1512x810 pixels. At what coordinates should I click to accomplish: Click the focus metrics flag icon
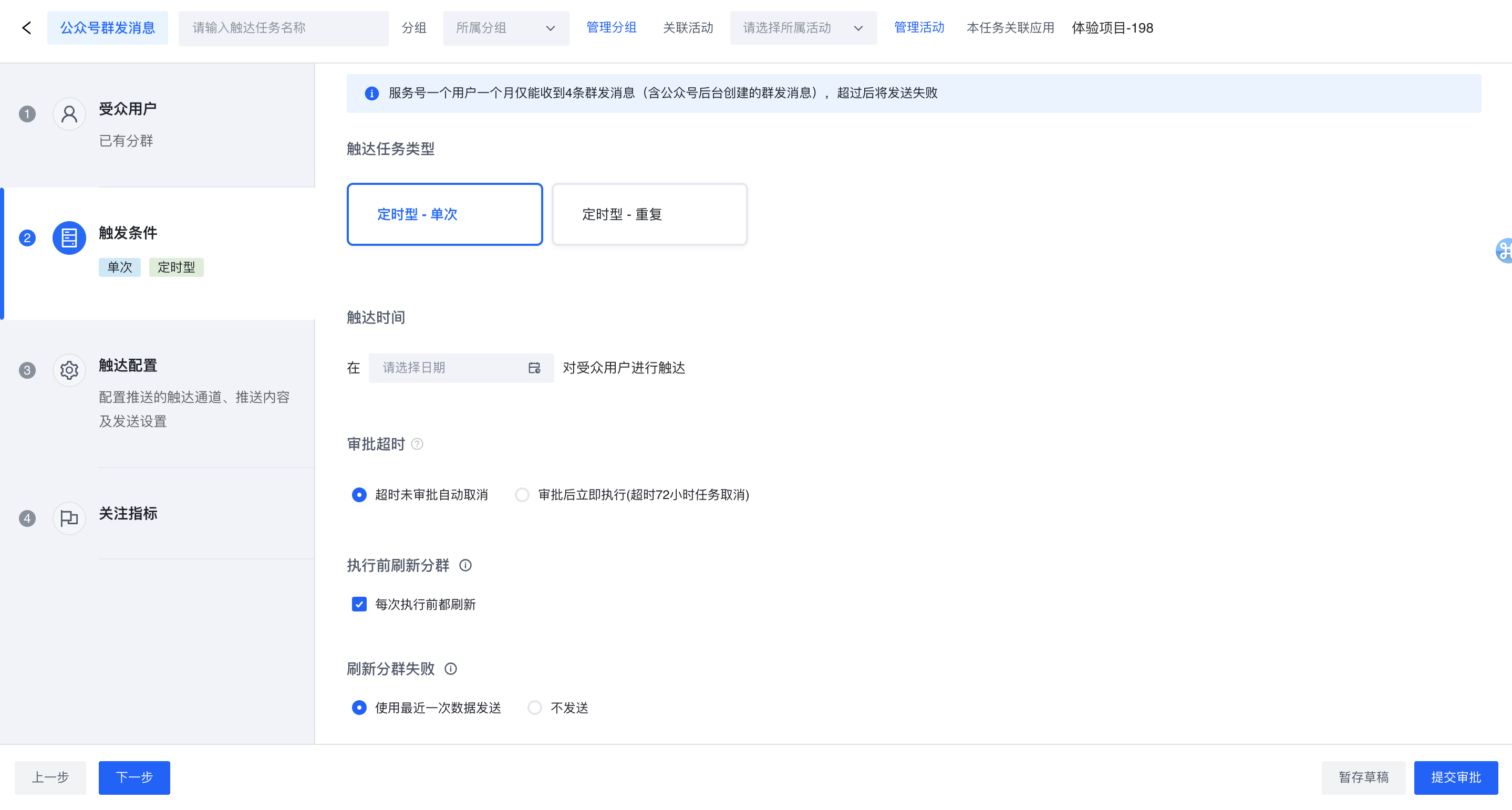69,518
